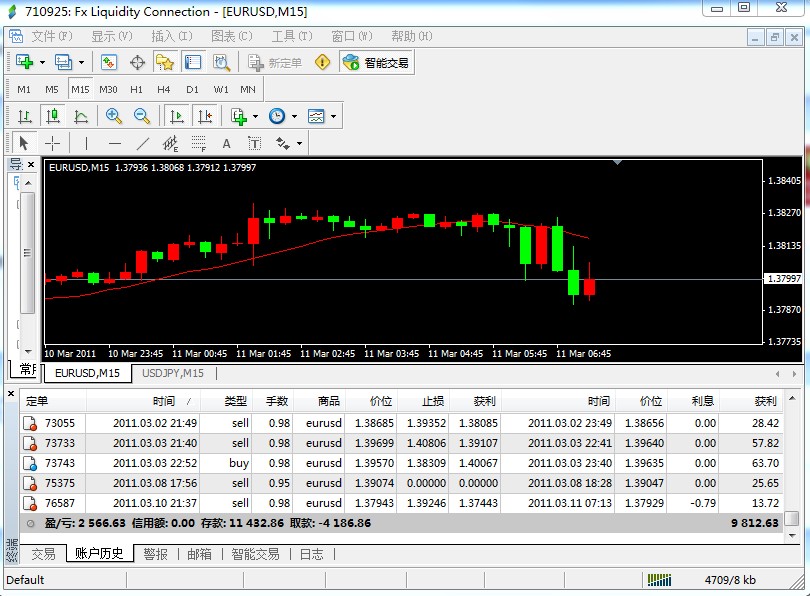Select the trendline drawing tool
The width and height of the screenshot is (810, 596).
coord(143,143)
